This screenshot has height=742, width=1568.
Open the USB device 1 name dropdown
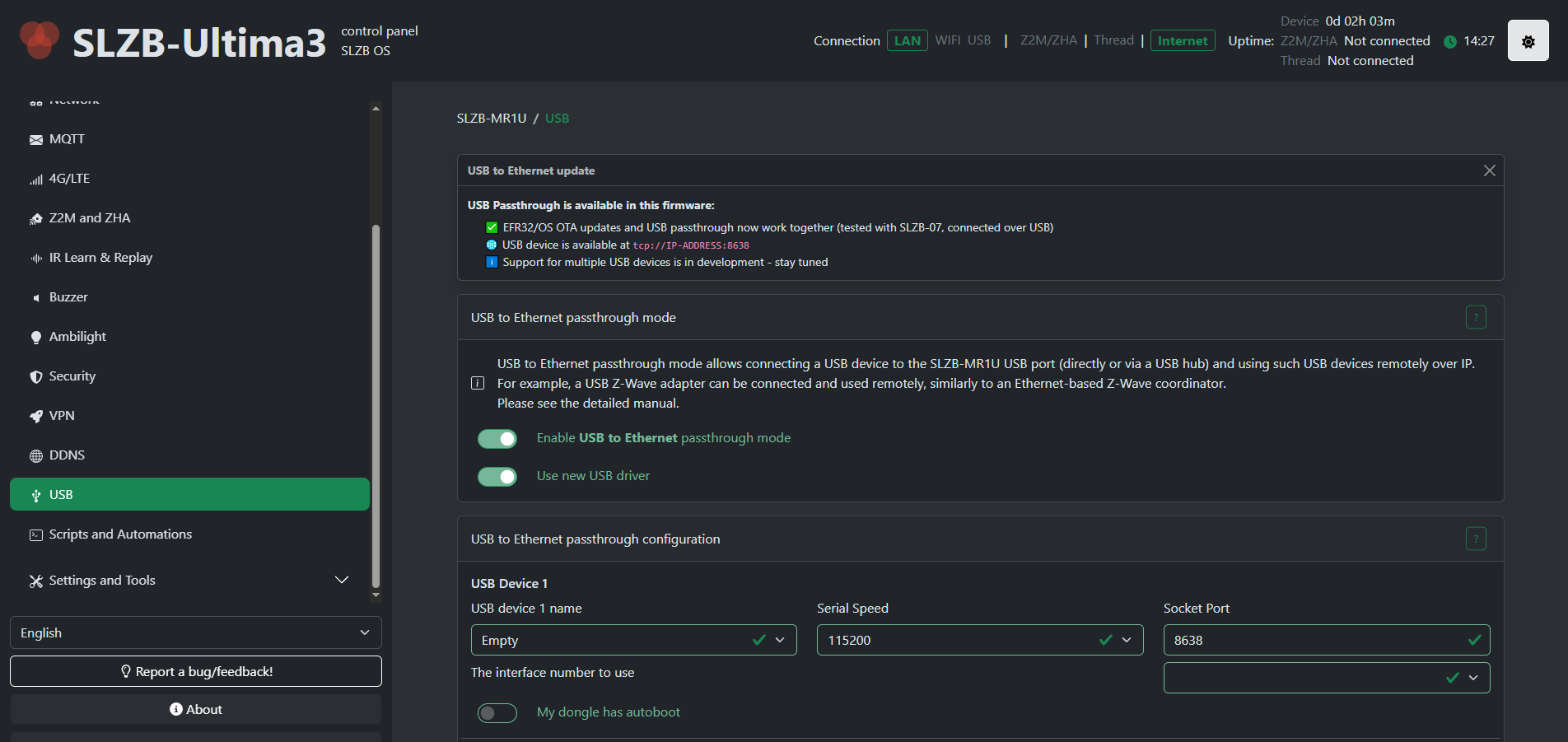[633, 640]
